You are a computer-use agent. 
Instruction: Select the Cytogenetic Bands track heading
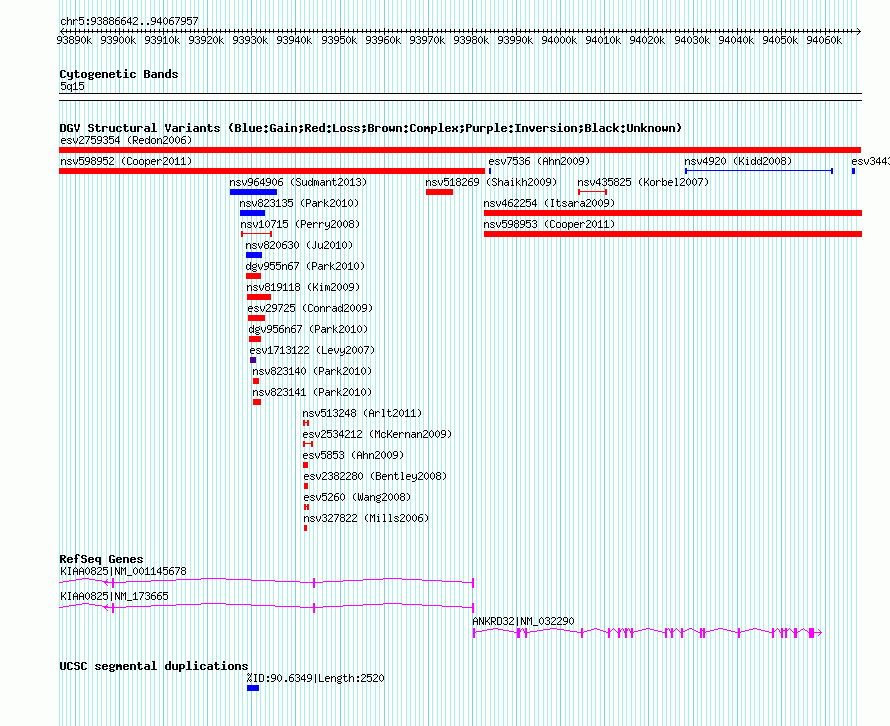point(119,74)
